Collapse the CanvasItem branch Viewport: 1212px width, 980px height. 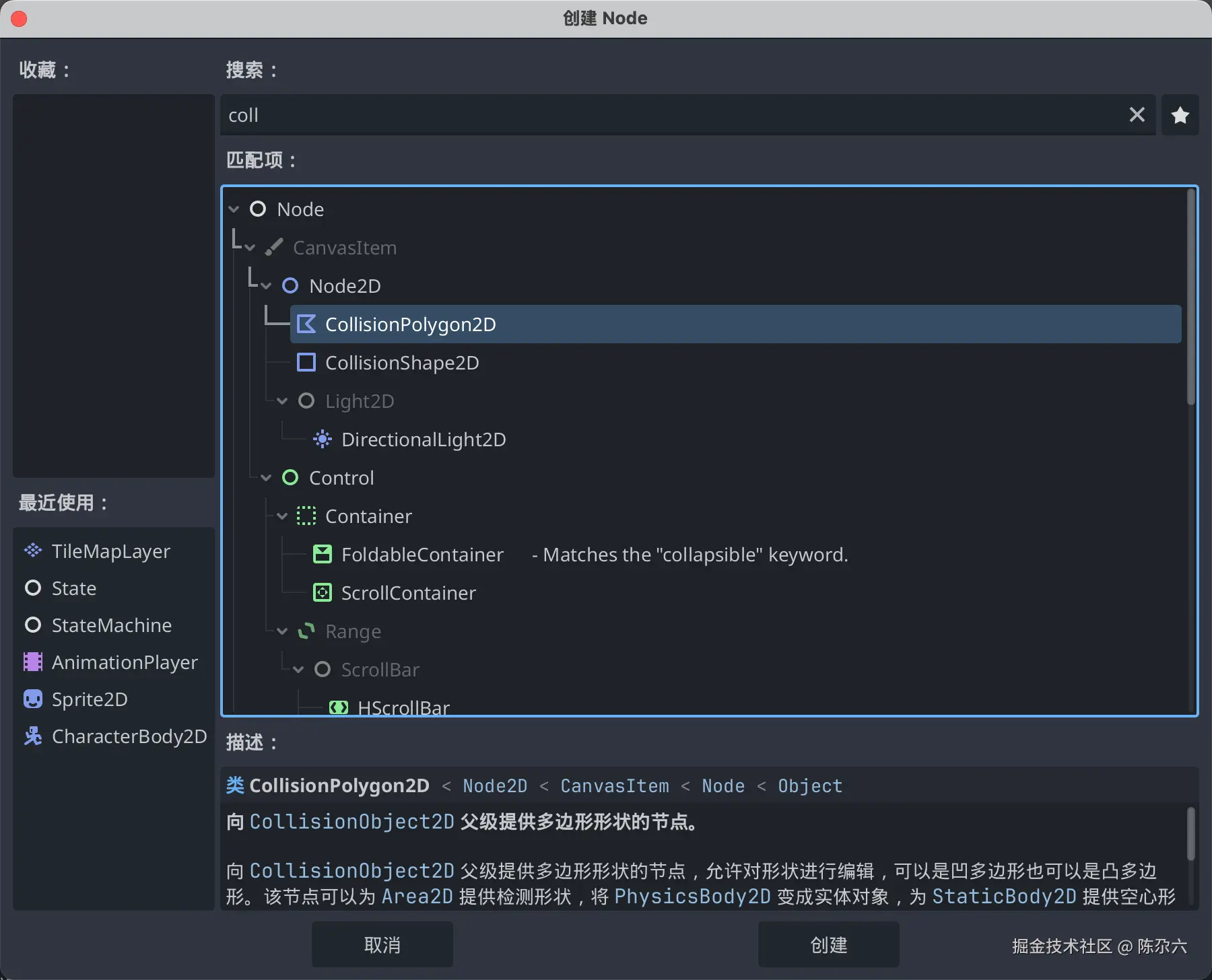coord(250,248)
